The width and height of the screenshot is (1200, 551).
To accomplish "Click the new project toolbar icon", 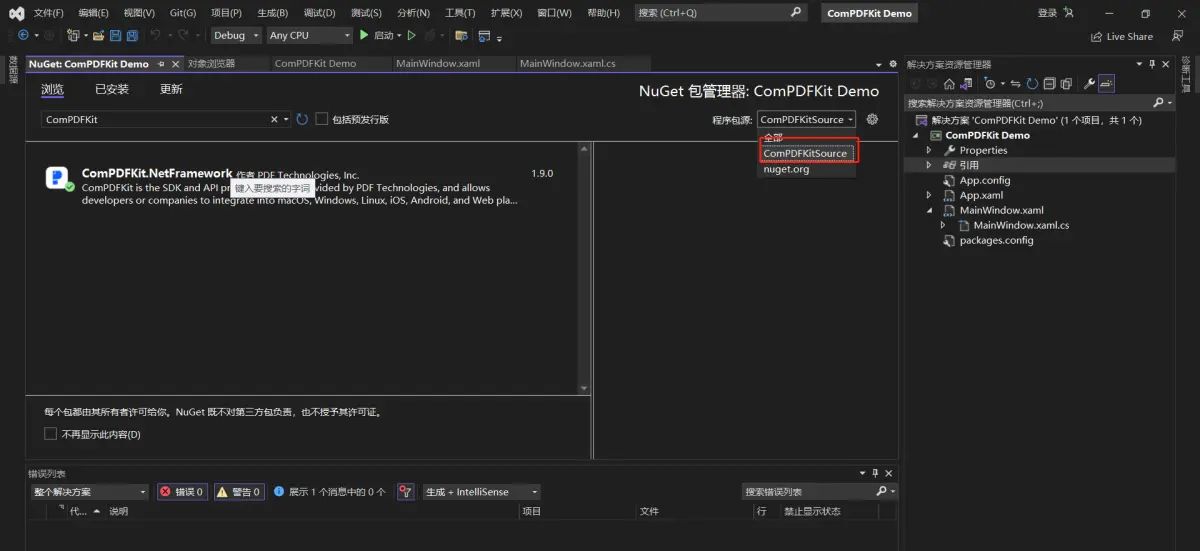I will coord(74,35).
